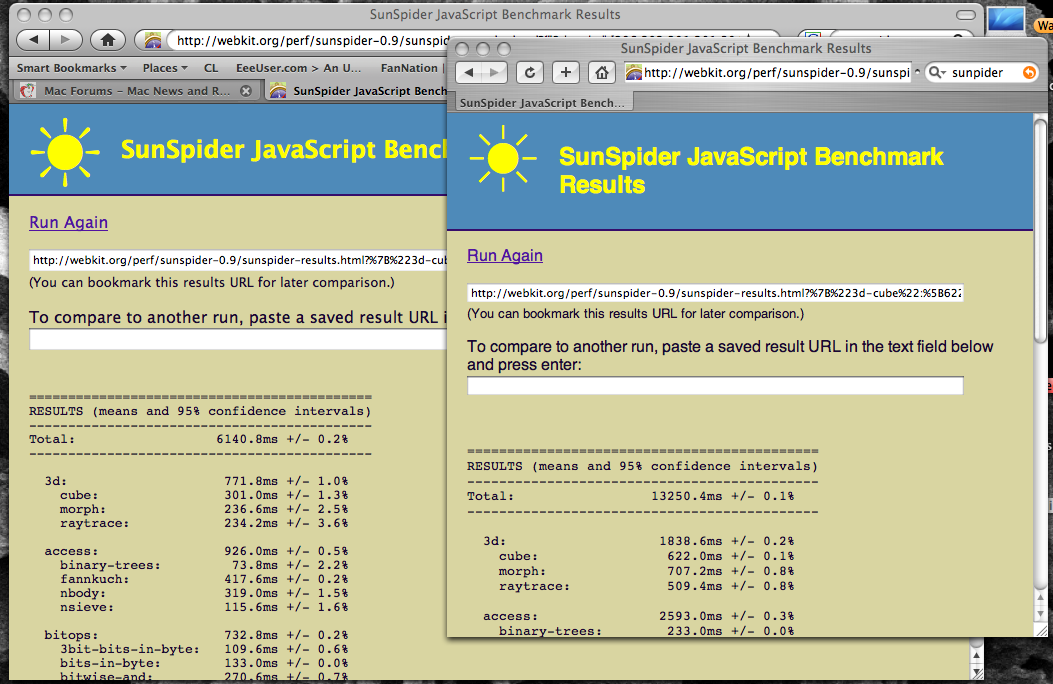
Task: Close the Mac Forums tab
Action: (x=246, y=91)
